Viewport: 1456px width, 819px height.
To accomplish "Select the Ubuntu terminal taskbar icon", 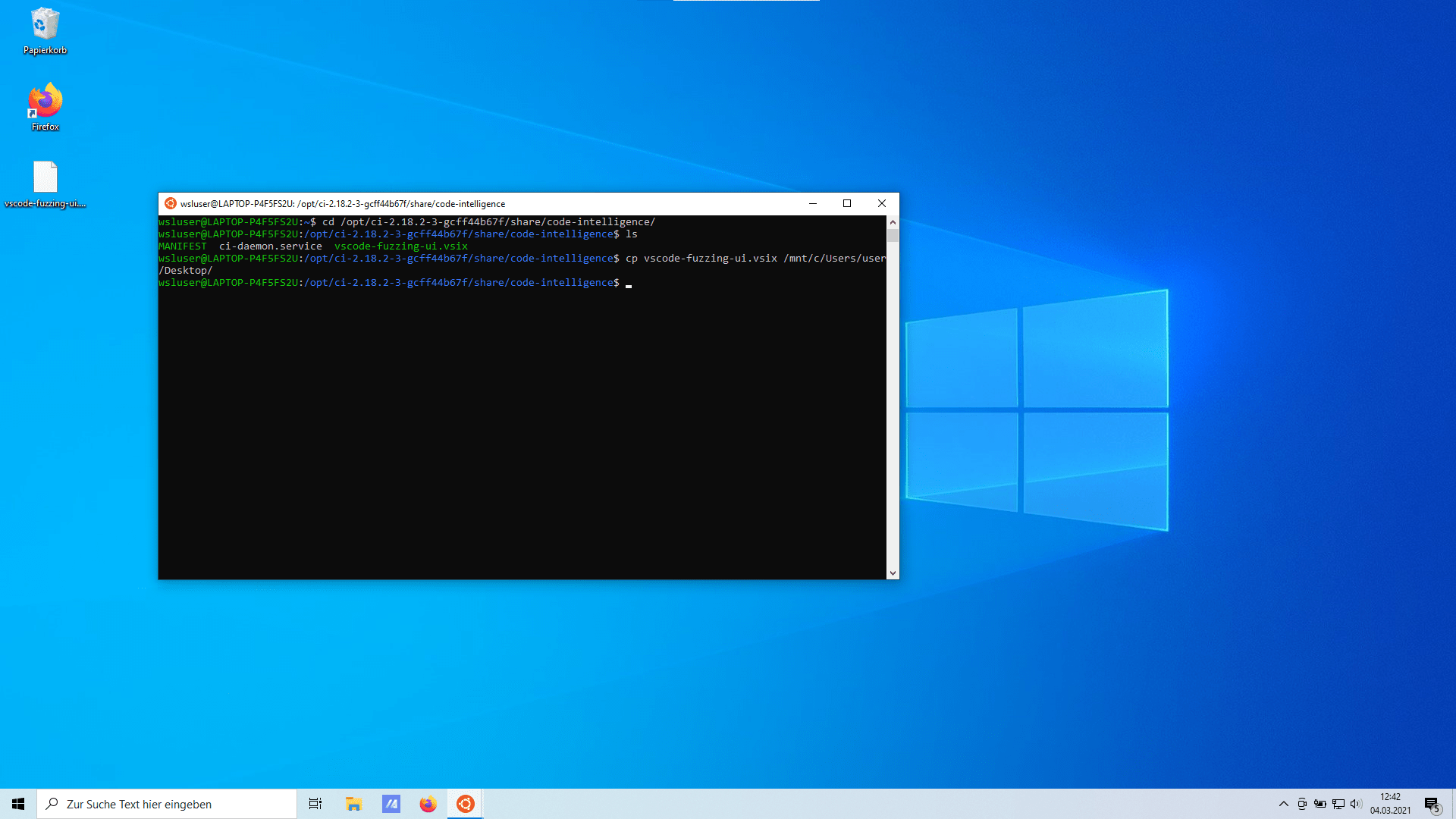I will (466, 804).
